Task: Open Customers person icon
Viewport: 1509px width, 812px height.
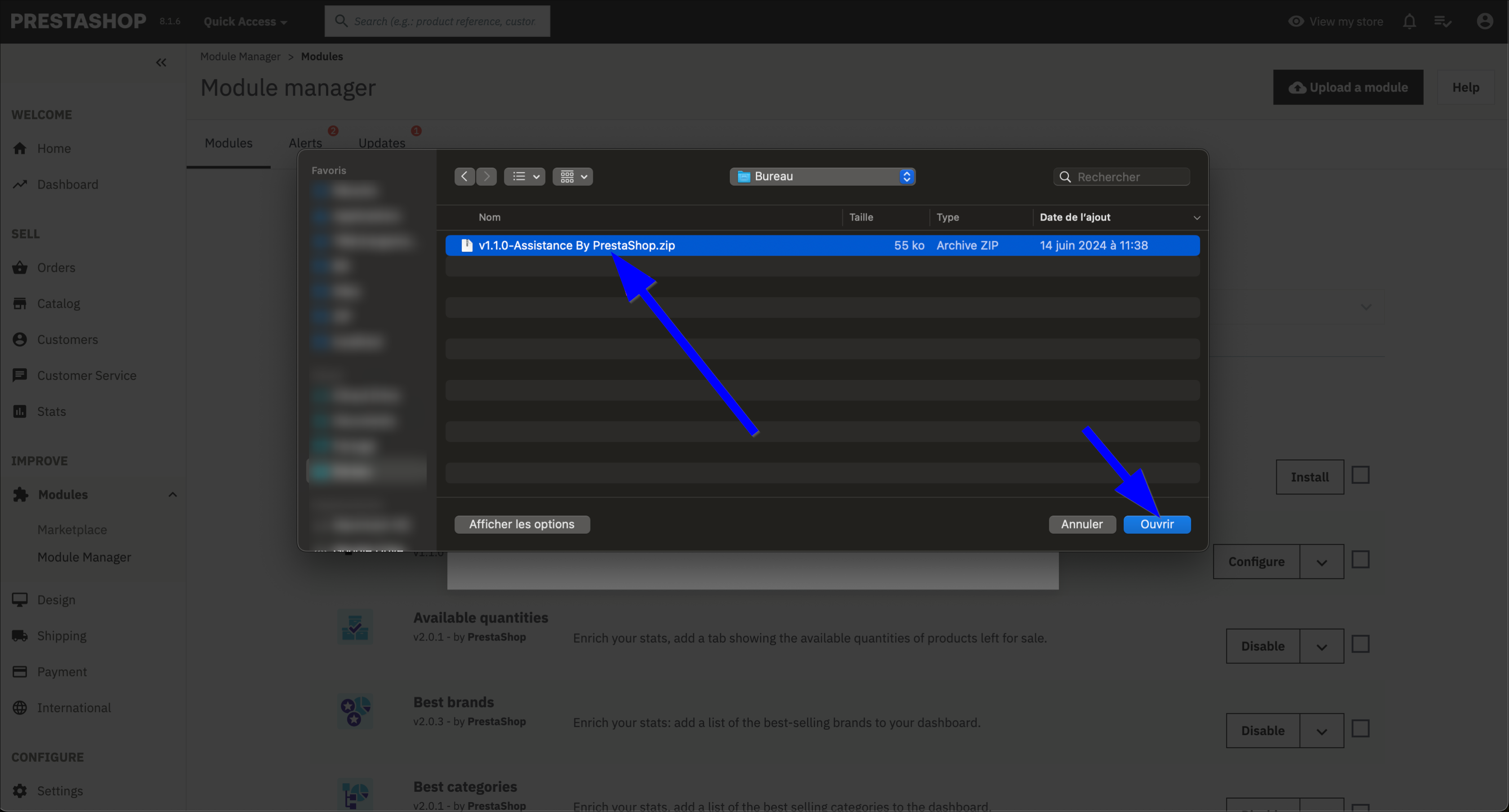Action: coord(20,339)
